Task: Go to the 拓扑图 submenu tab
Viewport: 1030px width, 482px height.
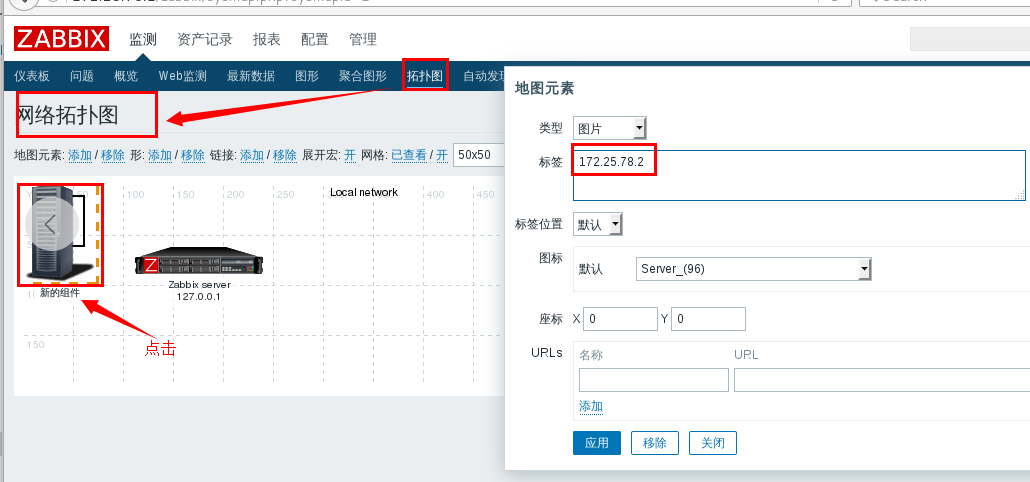Action: [425, 76]
